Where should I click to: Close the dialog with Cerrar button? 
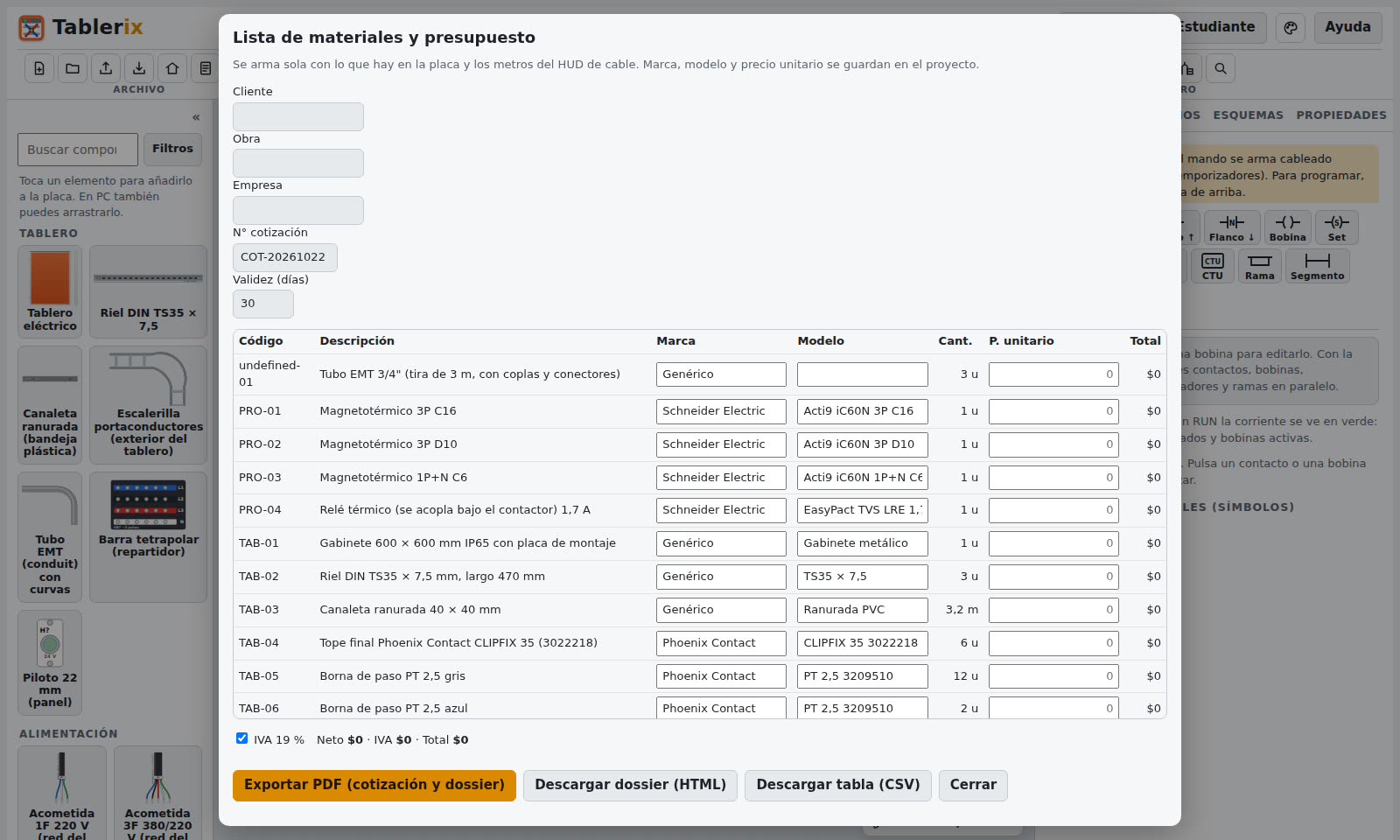(973, 786)
